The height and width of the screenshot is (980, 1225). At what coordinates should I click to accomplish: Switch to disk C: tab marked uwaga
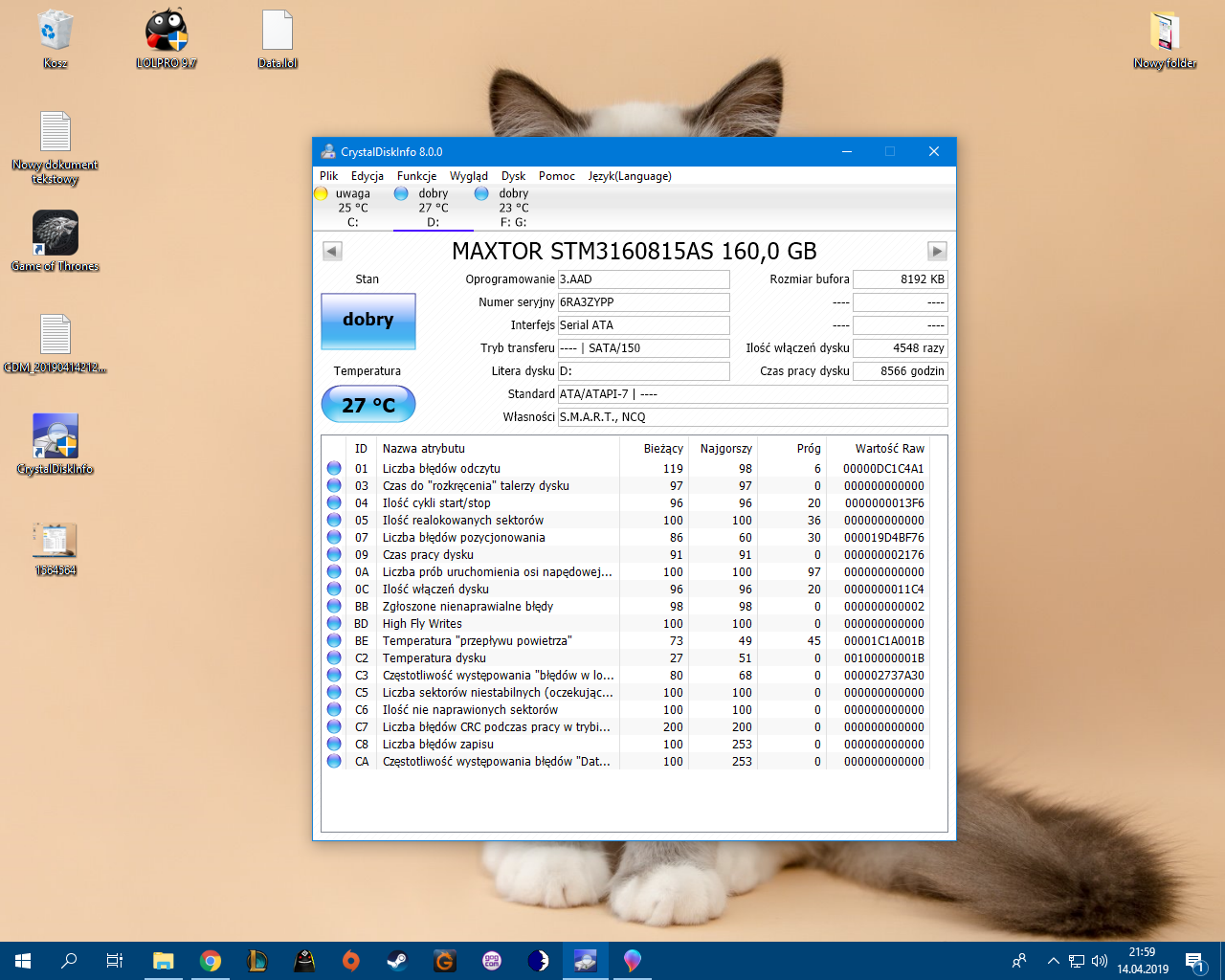click(353, 208)
